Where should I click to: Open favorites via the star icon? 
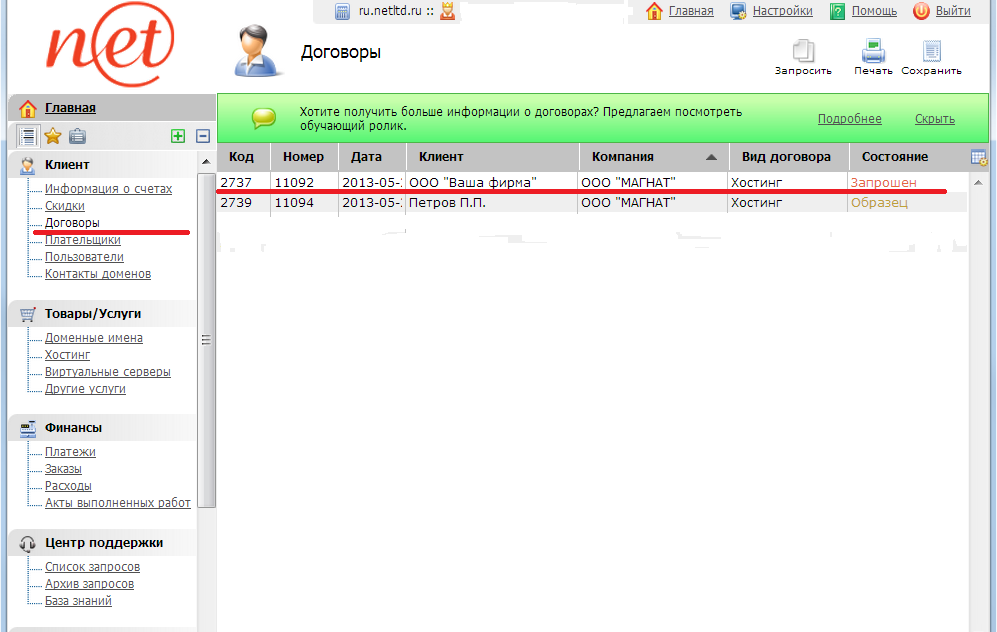(x=53, y=136)
